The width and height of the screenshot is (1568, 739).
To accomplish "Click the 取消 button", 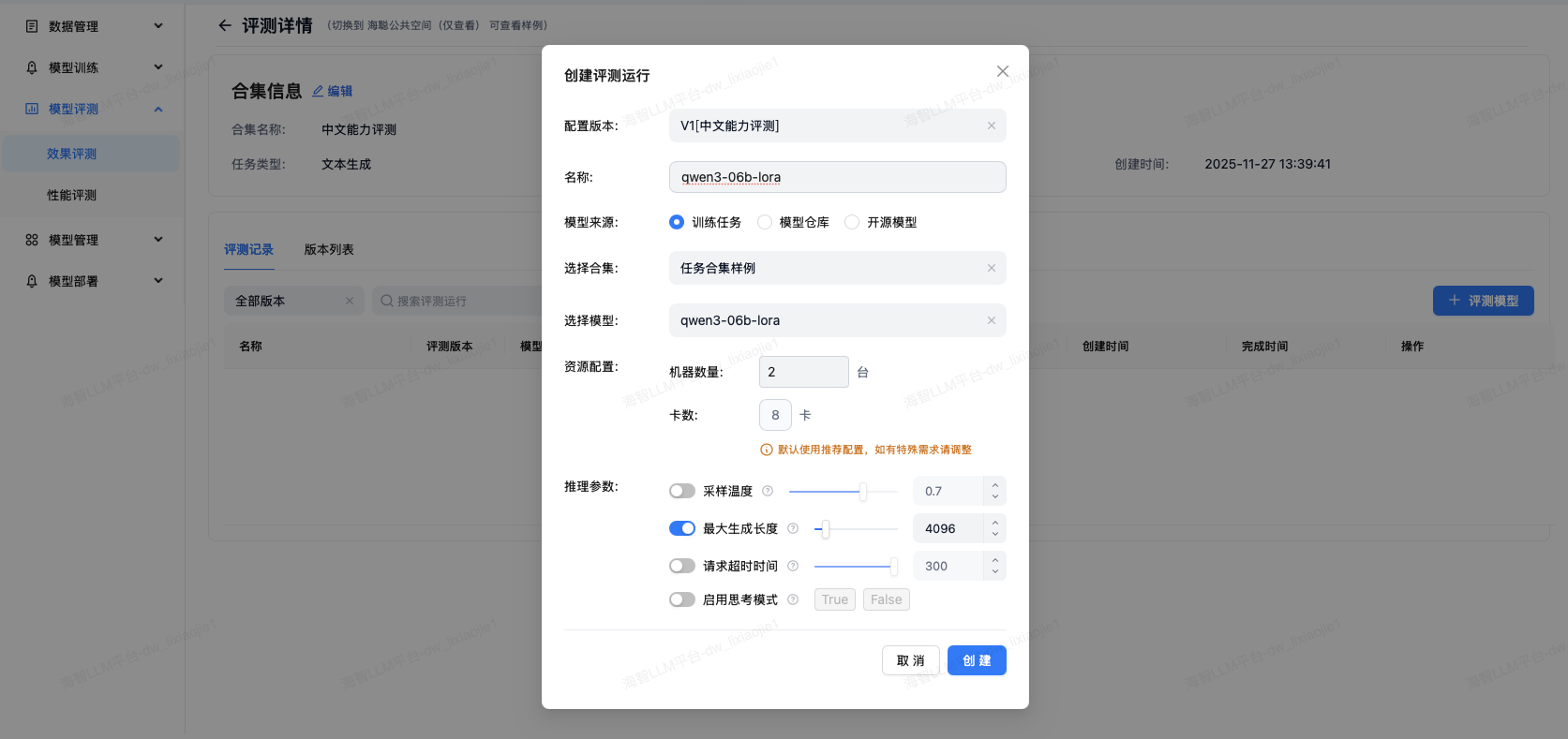I will pos(910,660).
